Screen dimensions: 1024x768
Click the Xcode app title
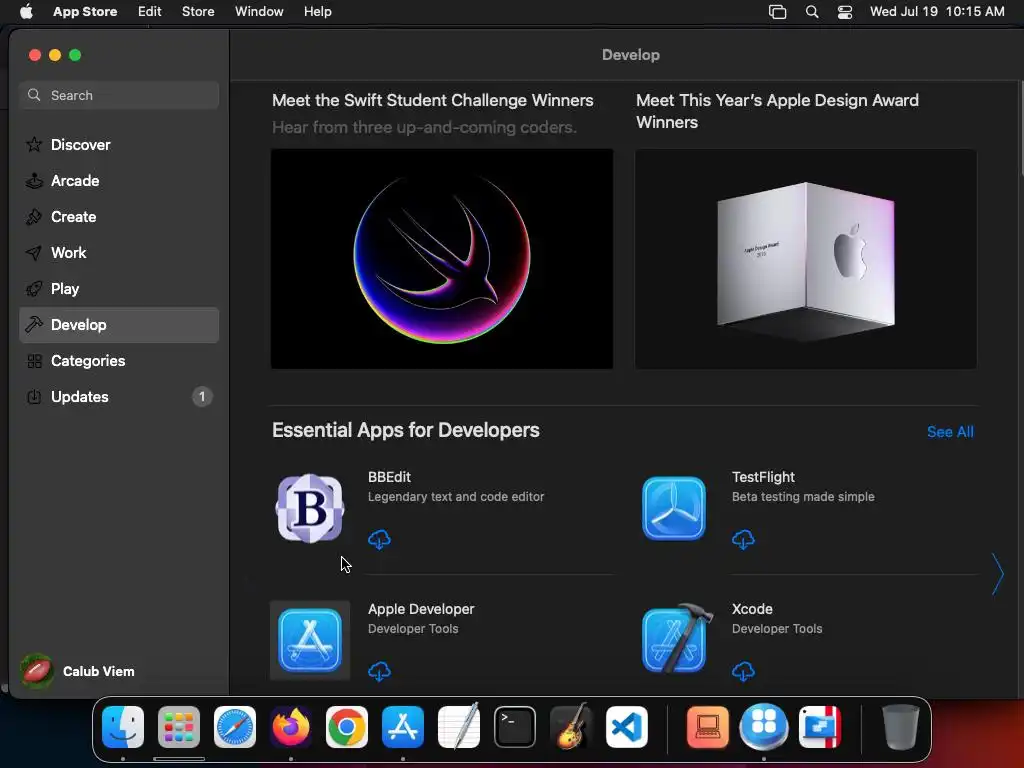(x=752, y=609)
